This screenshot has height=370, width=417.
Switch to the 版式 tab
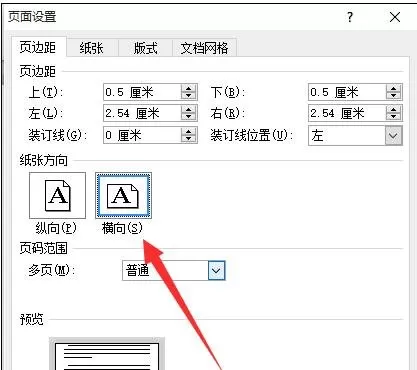(145, 48)
